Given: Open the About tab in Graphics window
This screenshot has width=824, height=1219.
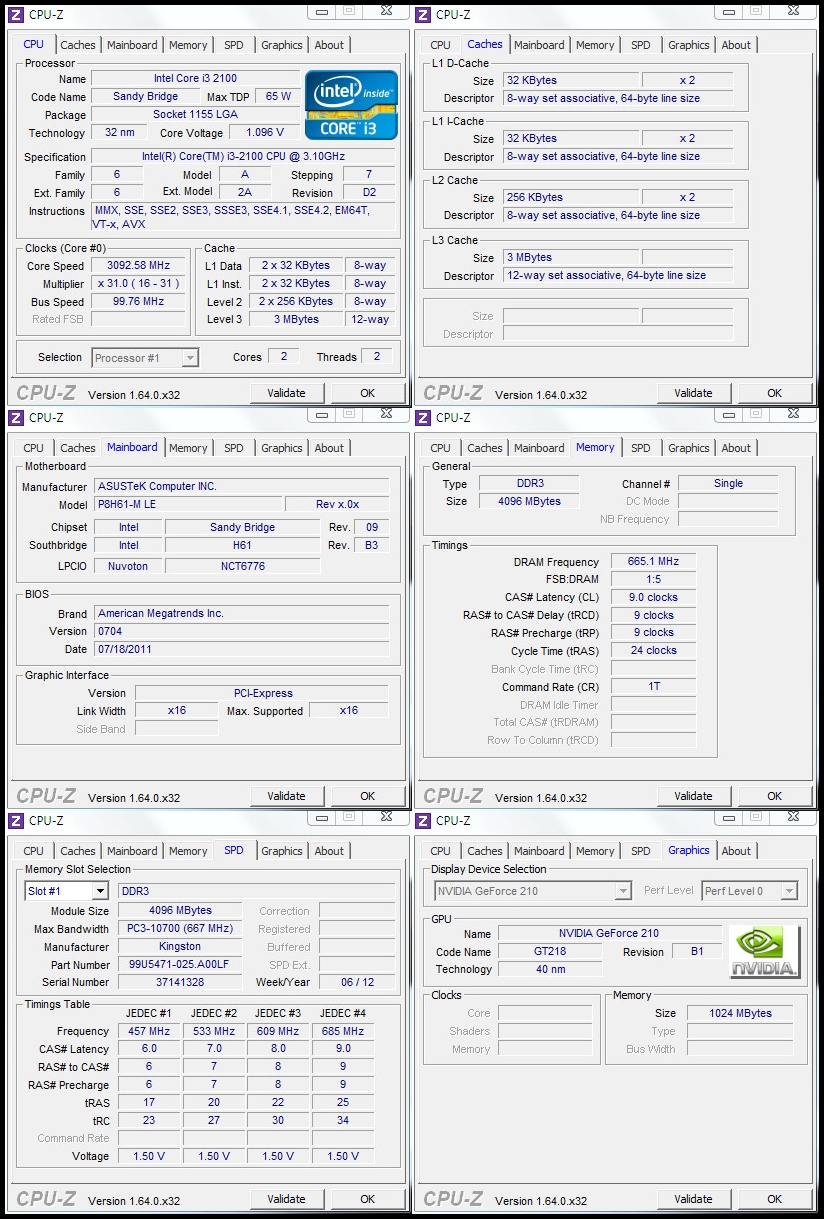Looking at the screenshot, I should tap(736, 851).
